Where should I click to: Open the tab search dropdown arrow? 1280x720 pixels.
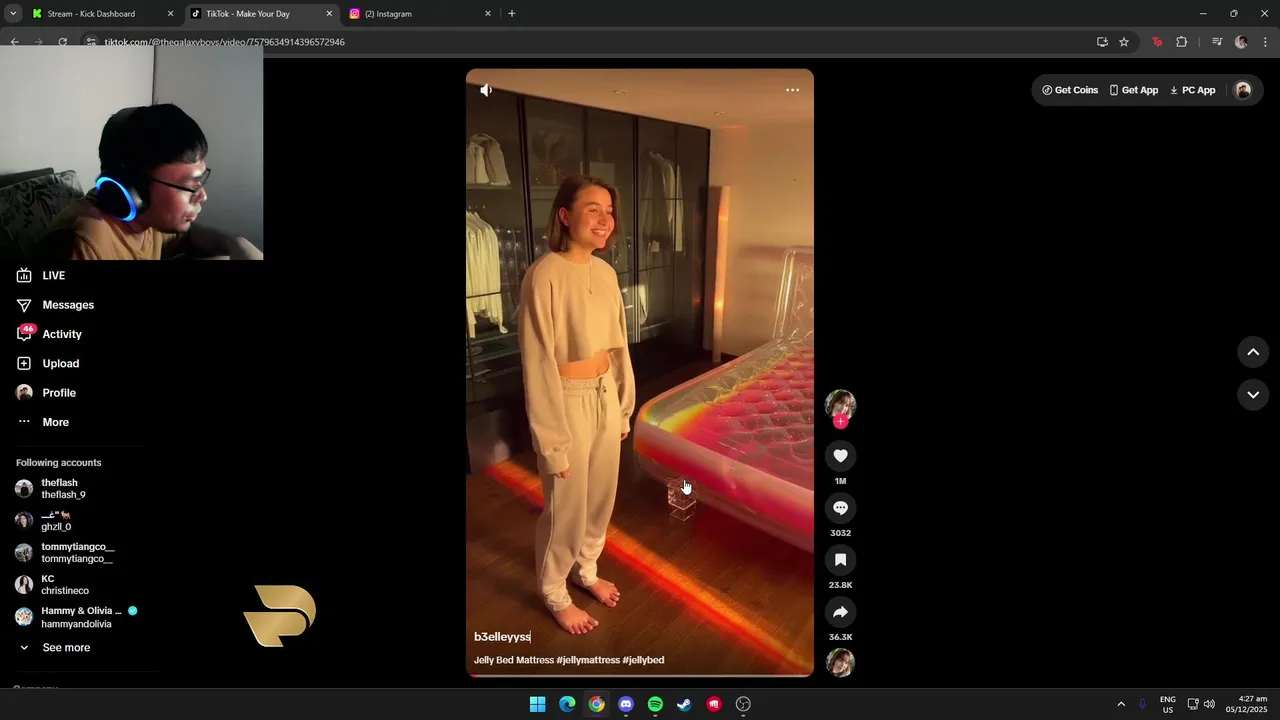point(13,14)
